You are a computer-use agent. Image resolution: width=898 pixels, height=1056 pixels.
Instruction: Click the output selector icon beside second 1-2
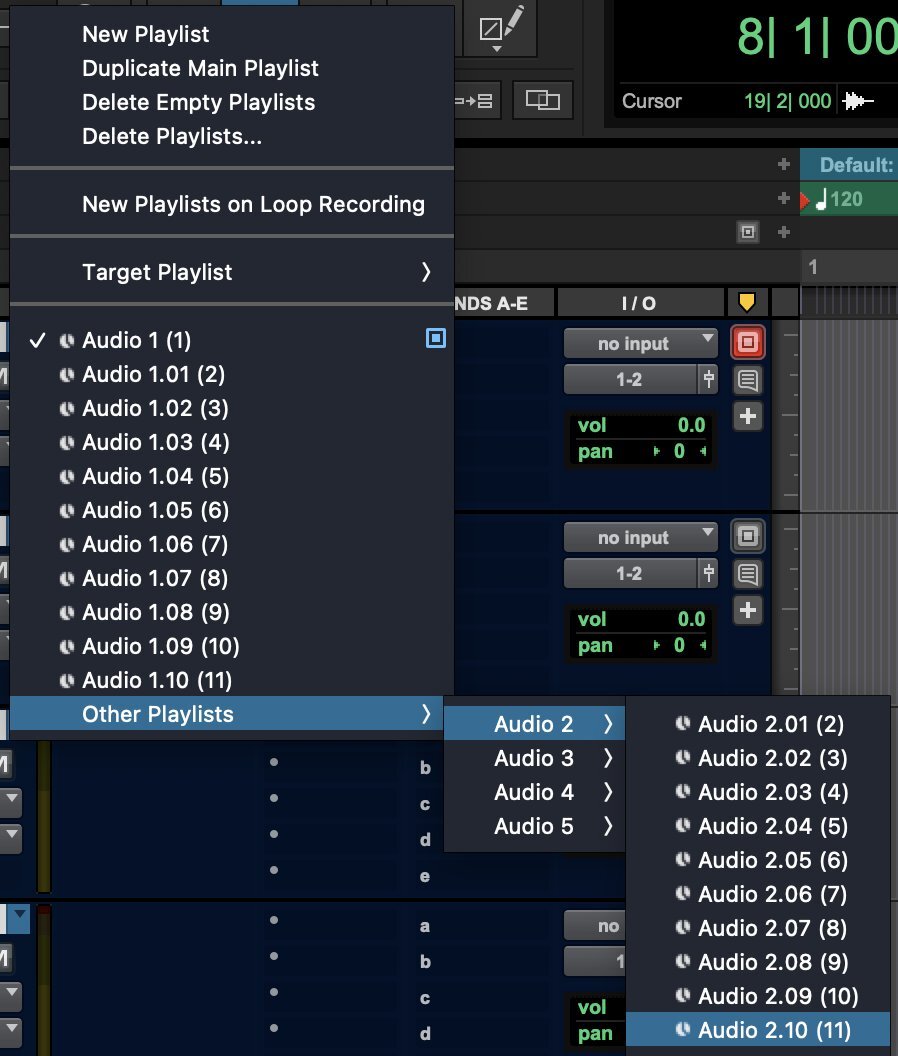point(708,573)
